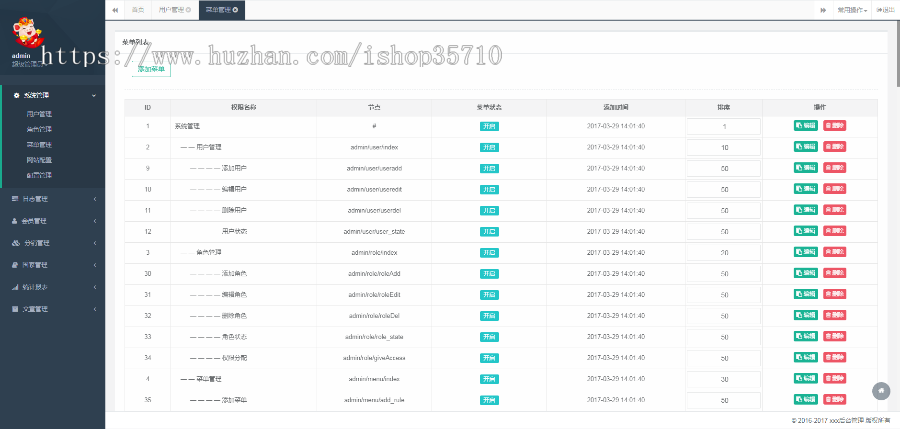Toggle 开启 status for admin/user/userdel row

pos(489,211)
